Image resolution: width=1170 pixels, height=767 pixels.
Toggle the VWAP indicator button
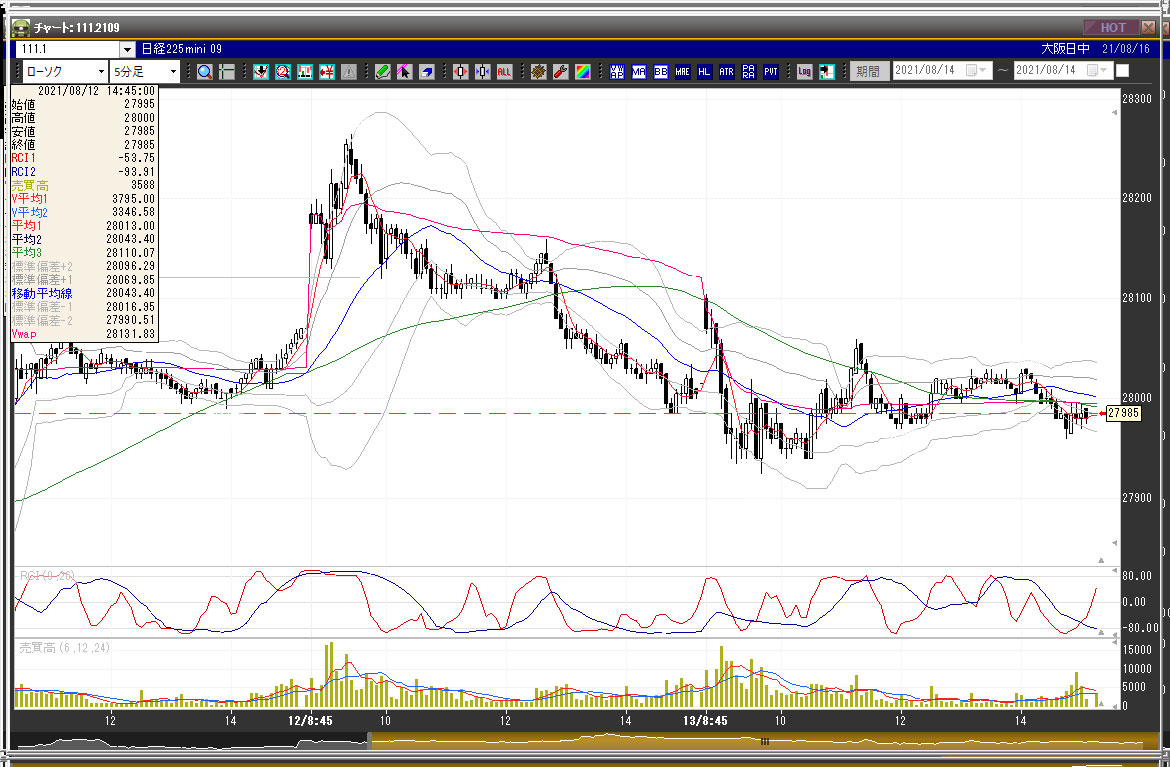coord(617,71)
